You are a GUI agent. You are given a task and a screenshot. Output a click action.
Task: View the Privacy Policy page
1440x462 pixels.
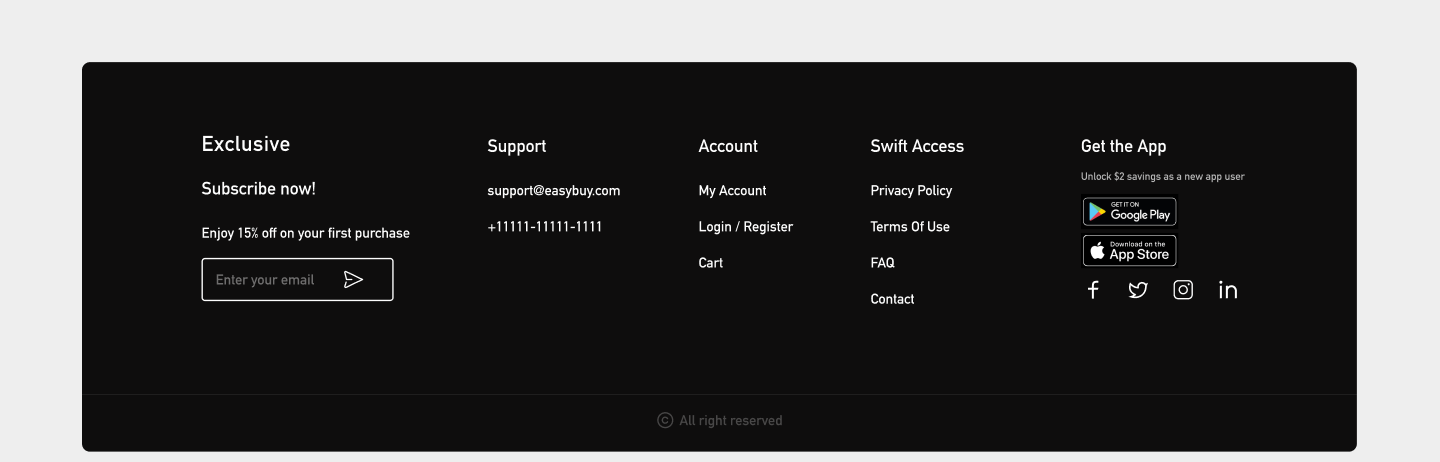pyautogui.click(x=911, y=191)
